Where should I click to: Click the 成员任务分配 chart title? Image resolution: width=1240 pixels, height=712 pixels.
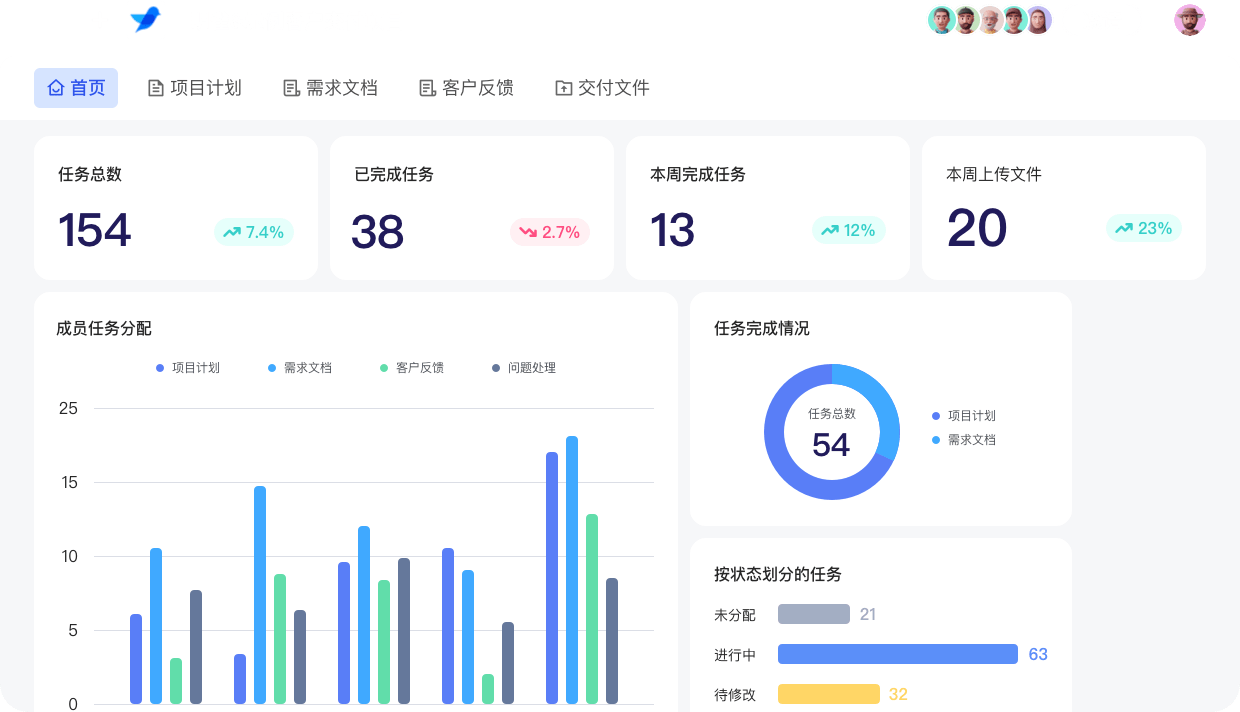[x=104, y=328]
